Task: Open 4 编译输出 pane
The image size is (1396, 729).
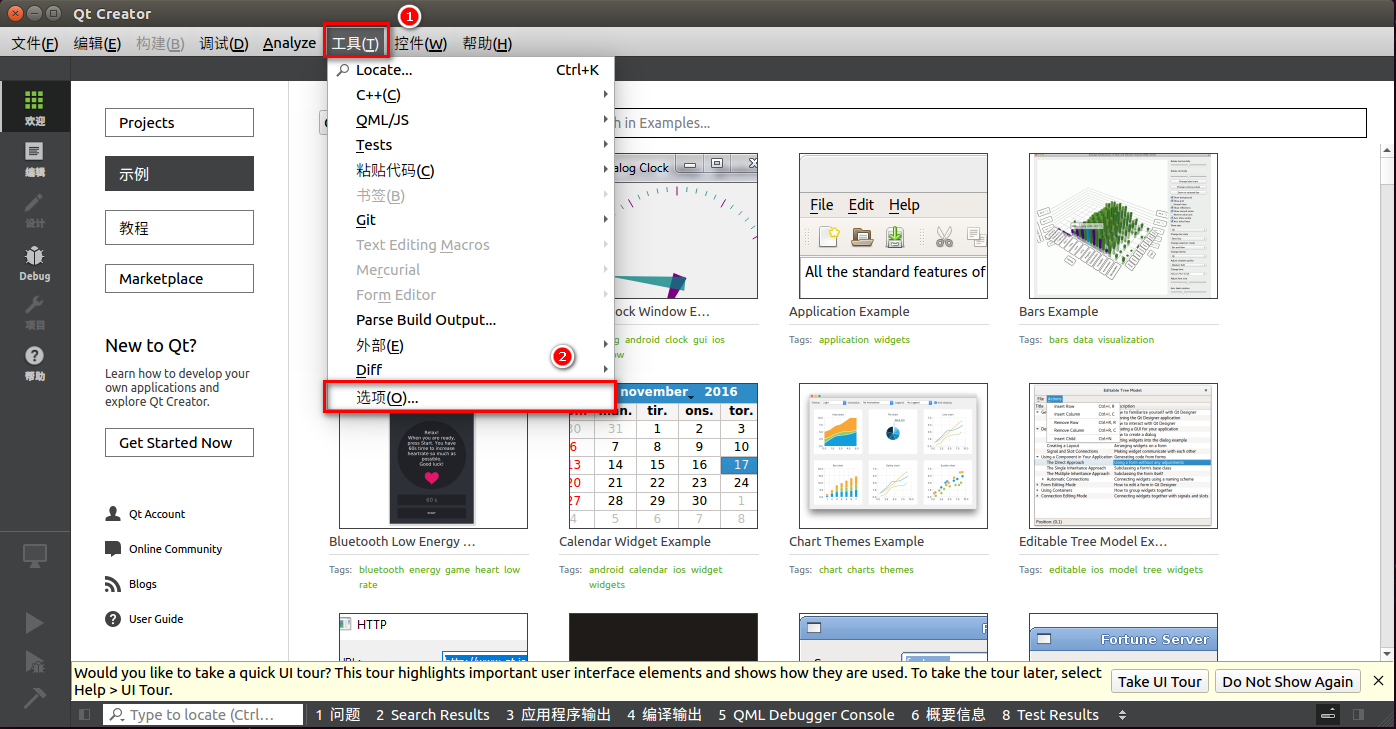Action: [664, 715]
